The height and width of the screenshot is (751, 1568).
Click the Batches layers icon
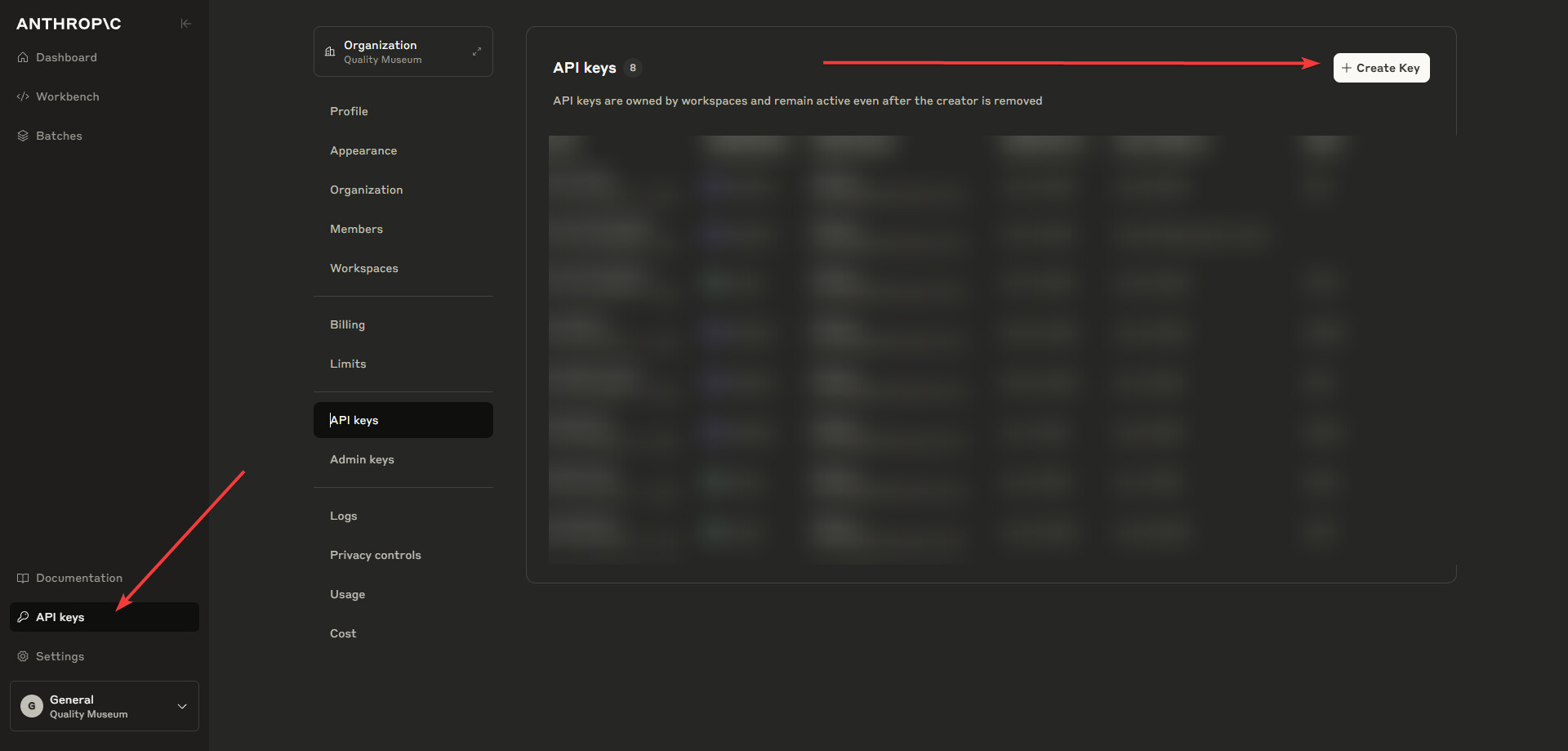click(23, 136)
